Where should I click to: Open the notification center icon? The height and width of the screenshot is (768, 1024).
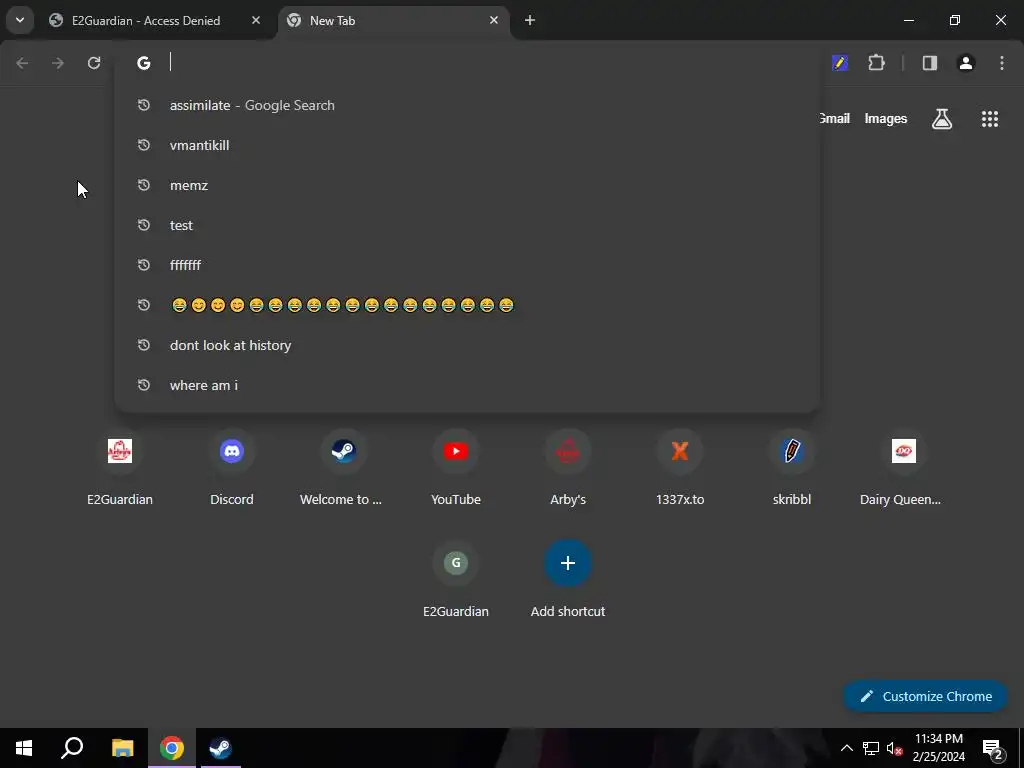coord(992,748)
